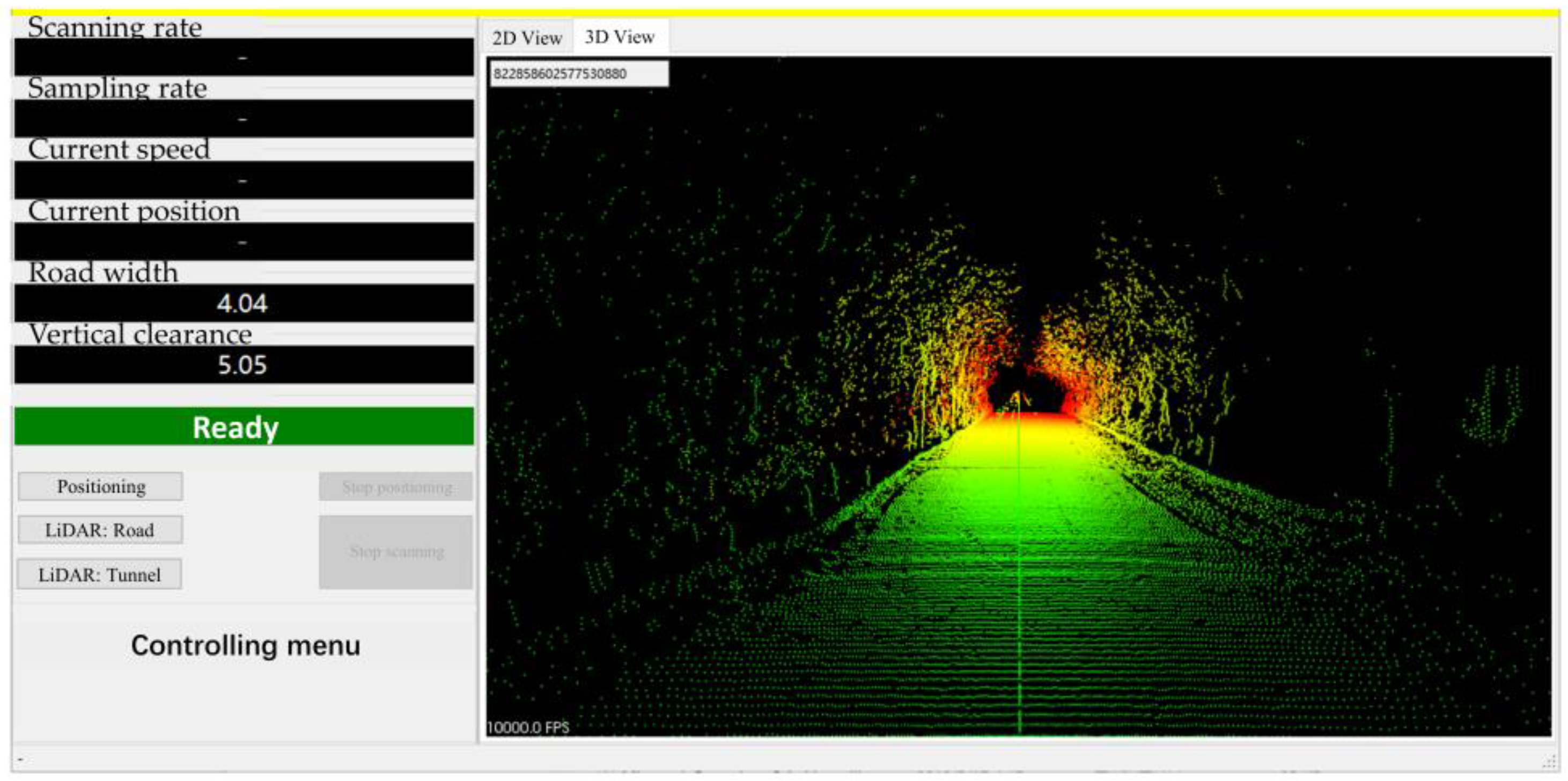The height and width of the screenshot is (781, 1568).
Task: Click the 10000.0 FPS counter in the viewer
Action: tap(528, 727)
